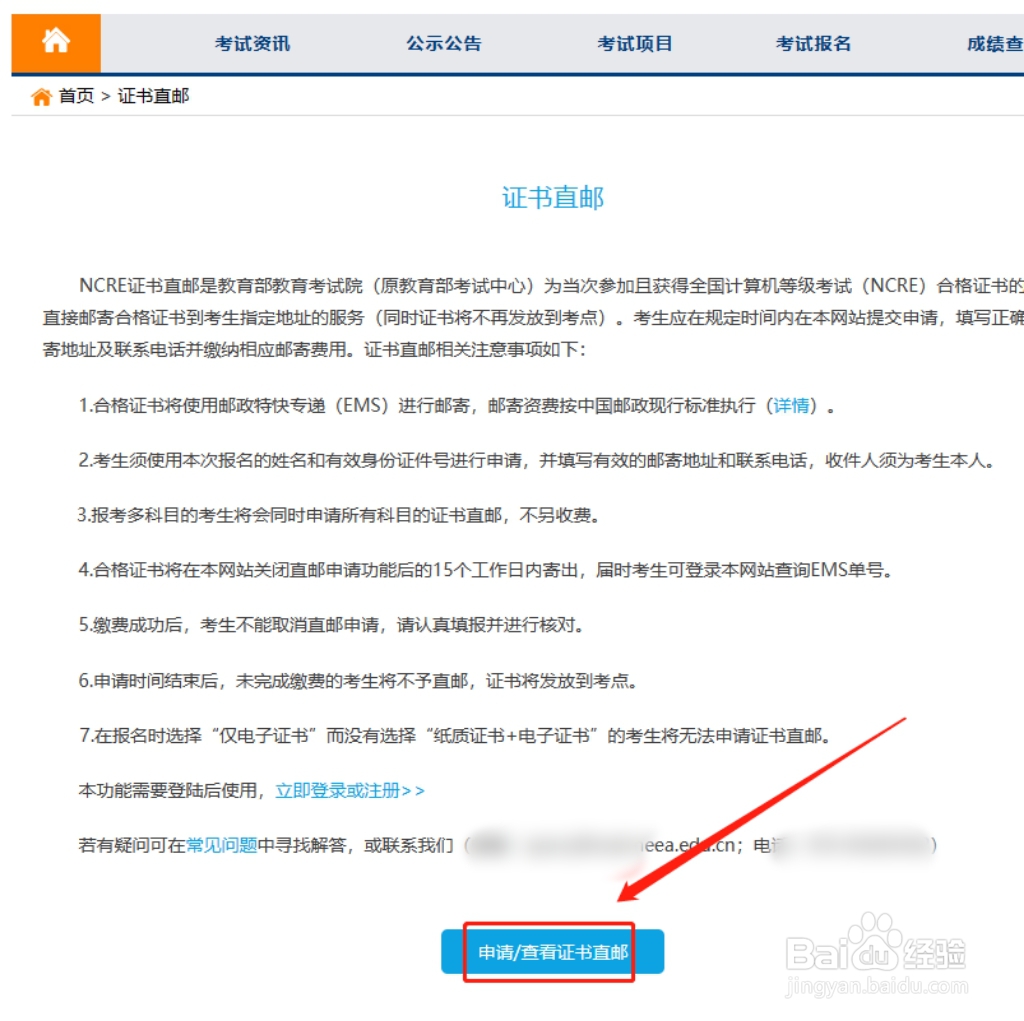1024x1021 pixels.
Task: Select 证书直邮 in the breadcrumb
Action: click(152, 96)
